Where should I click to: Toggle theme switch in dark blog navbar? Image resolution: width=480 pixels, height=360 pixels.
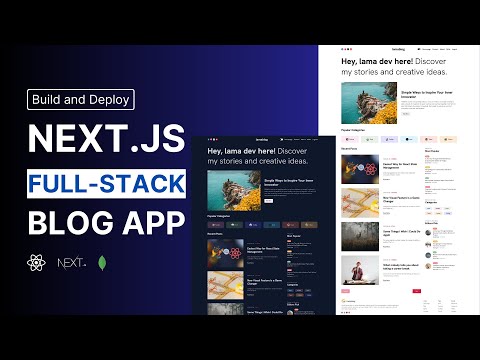[x=282, y=139]
